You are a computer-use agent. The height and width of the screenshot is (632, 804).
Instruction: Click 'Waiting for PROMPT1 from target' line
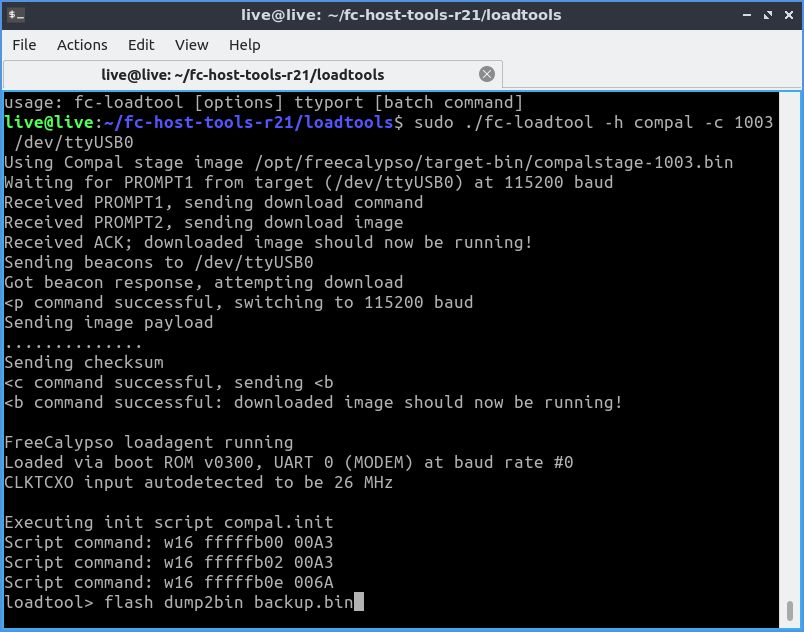pyautogui.click(x=309, y=182)
